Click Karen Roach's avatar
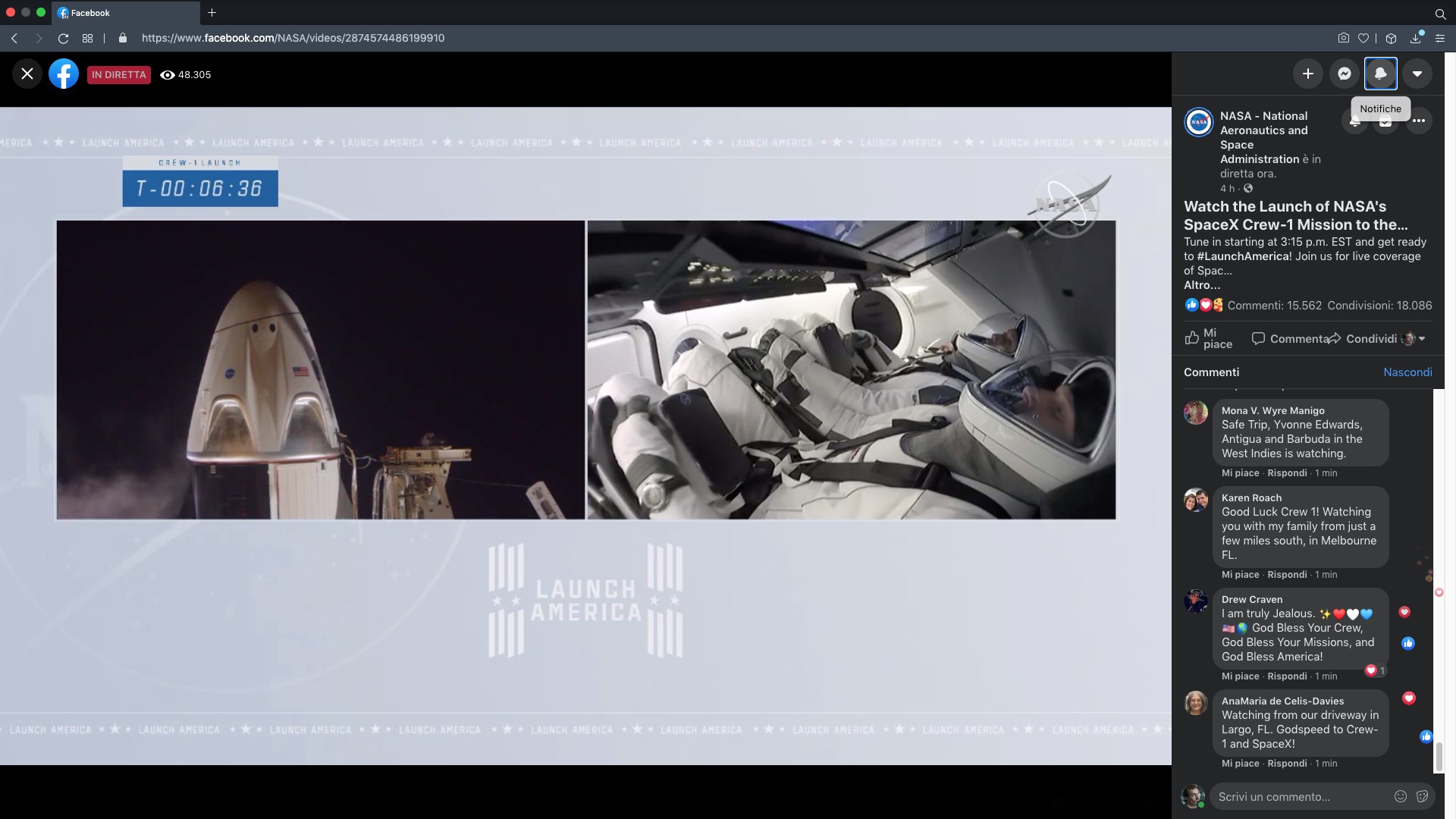The width and height of the screenshot is (1456, 819). [x=1196, y=500]
